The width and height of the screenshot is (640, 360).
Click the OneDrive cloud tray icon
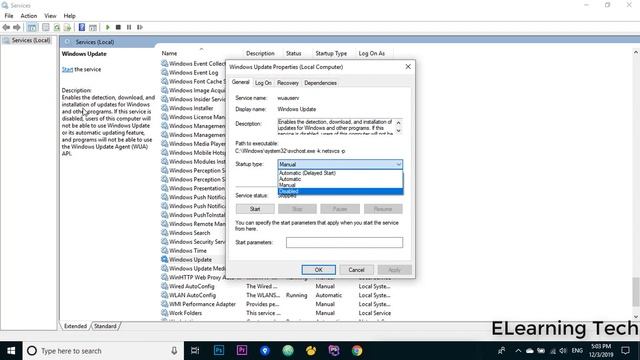(x=530, y=351)
